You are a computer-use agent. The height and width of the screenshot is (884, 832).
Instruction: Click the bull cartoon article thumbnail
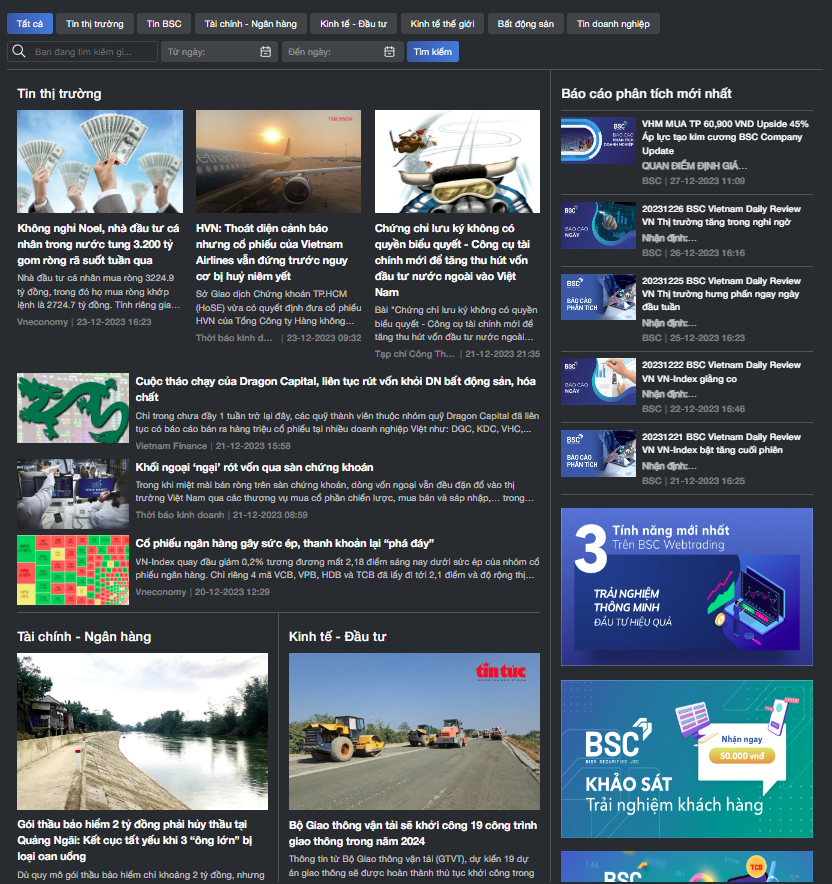457,161
